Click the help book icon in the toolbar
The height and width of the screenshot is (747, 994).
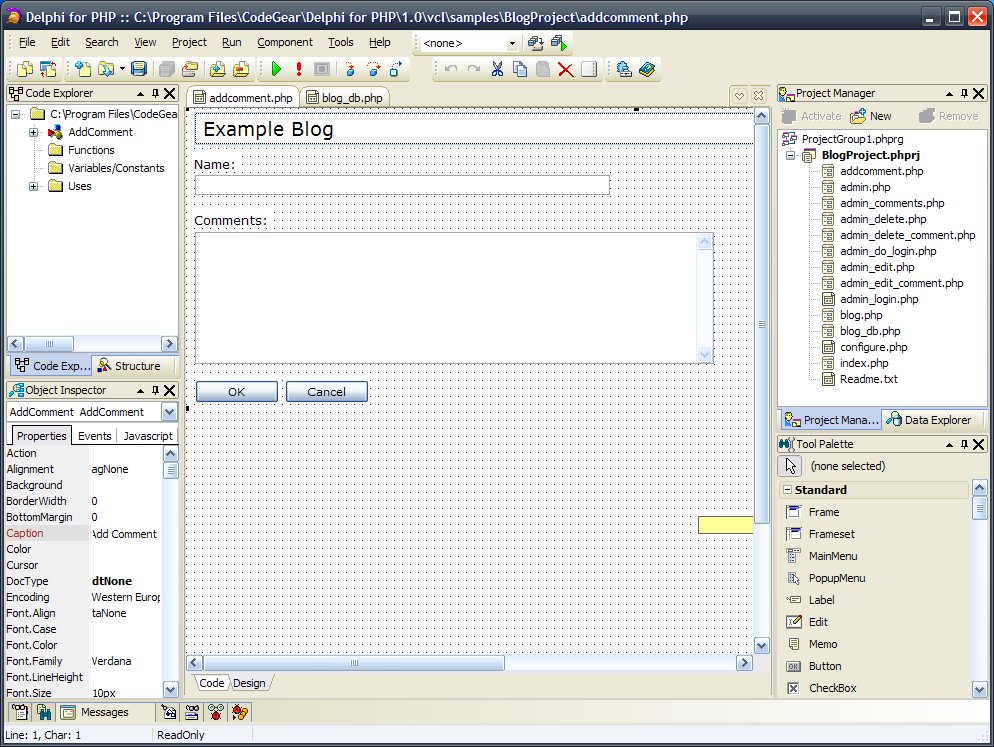tap(647, 69)
